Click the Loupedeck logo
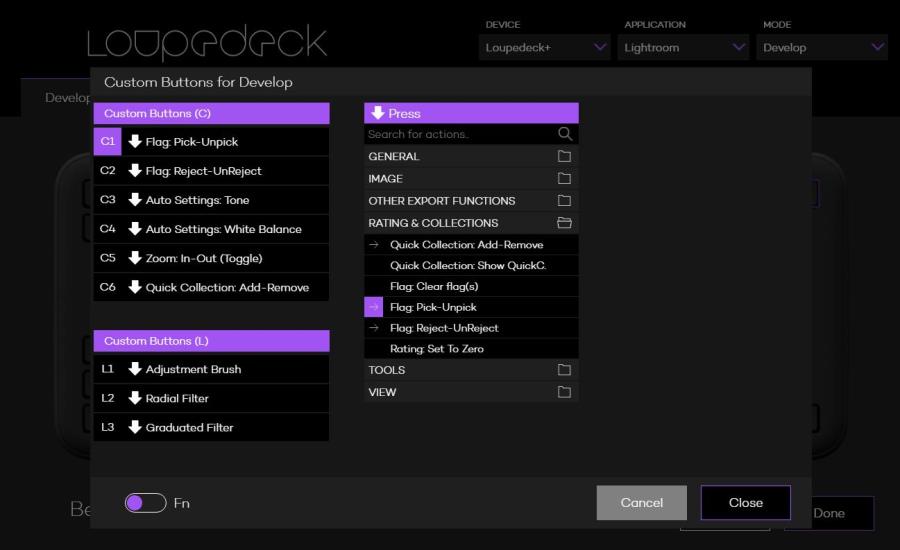Screen dimensions: 900x550 point(207,42)
